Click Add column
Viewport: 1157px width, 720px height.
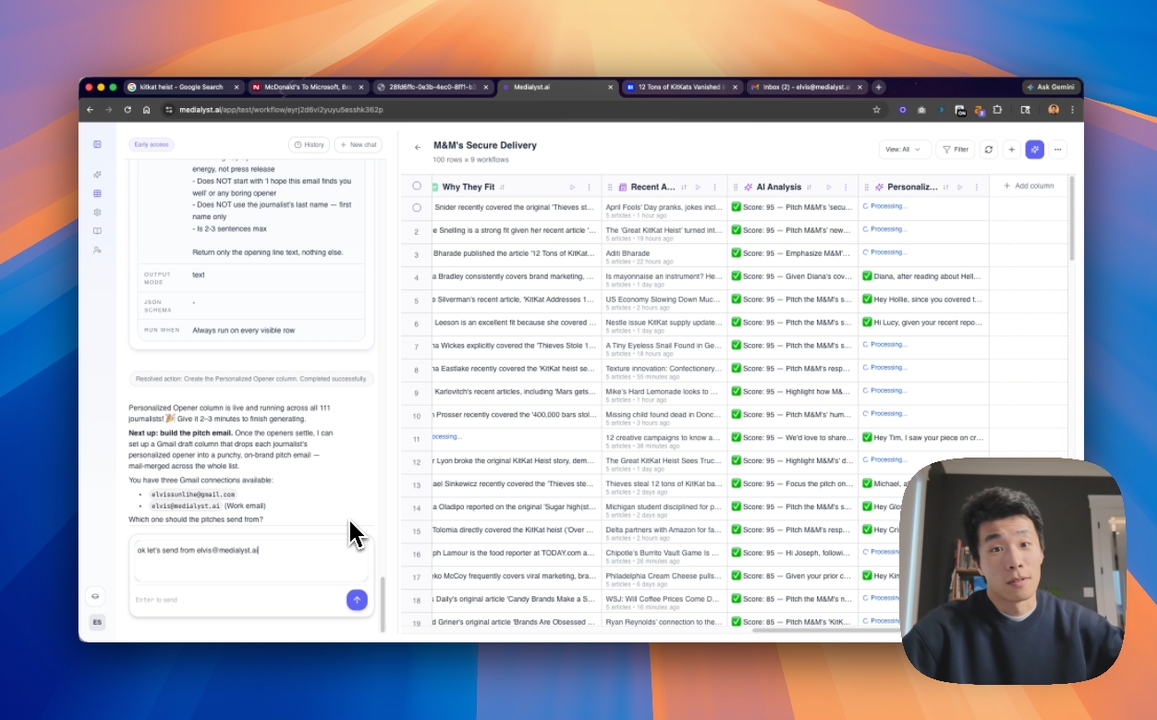tap(1029, 186)
